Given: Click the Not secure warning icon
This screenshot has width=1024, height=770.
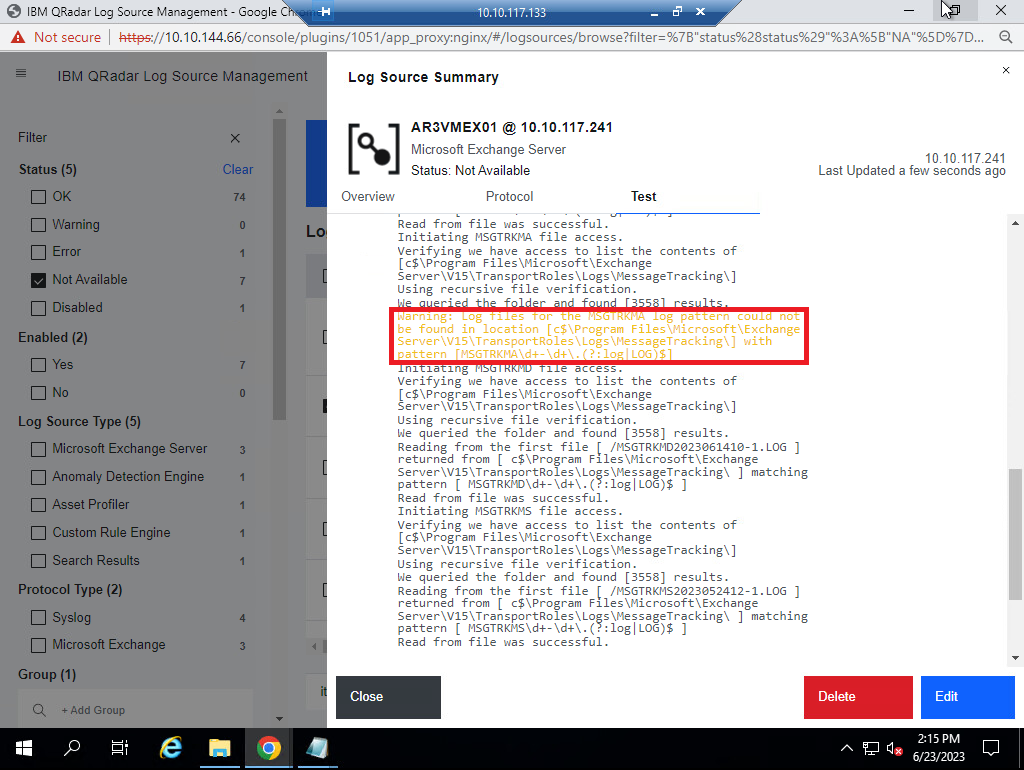Looking at the screenshot, I should pos(18,37).
